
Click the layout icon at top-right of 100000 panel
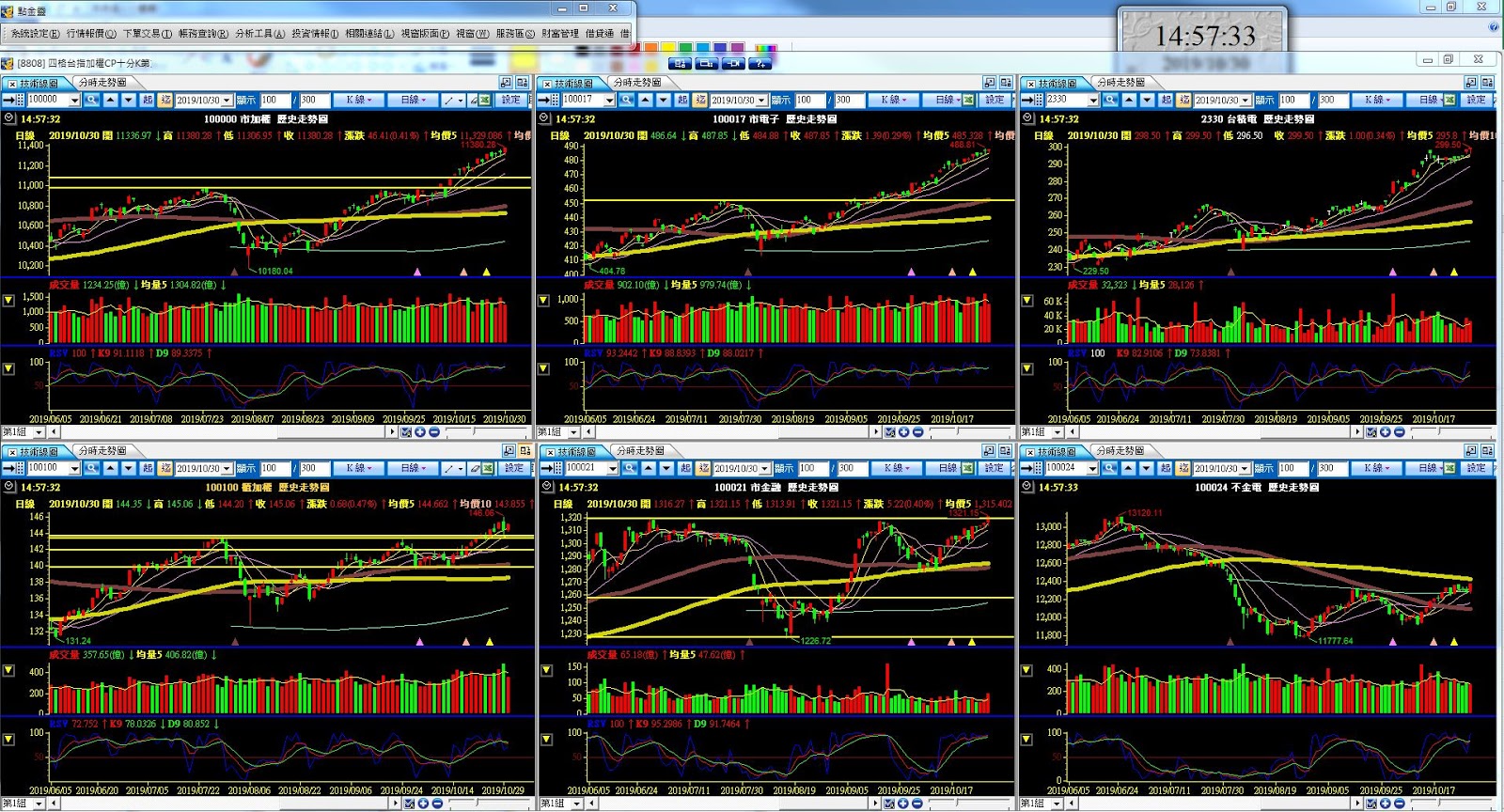tap(522, 83)
